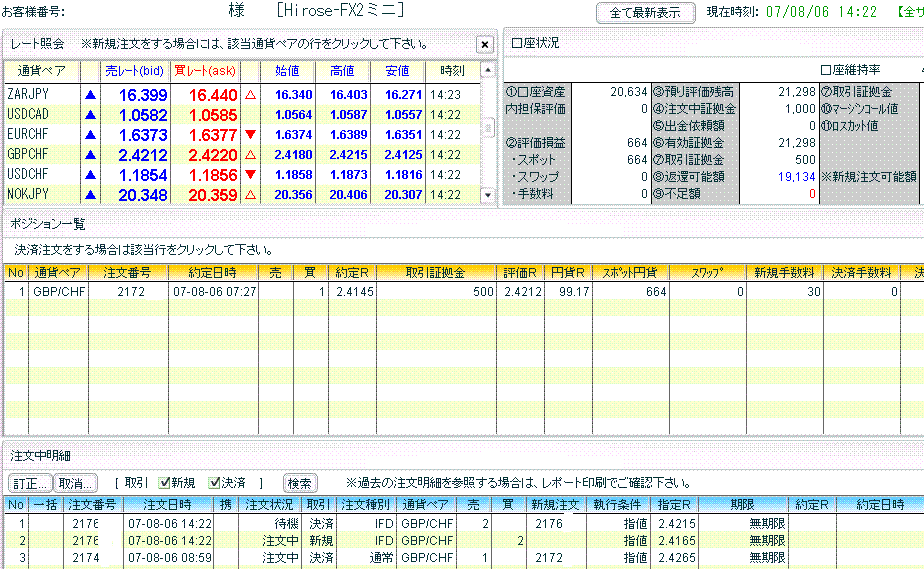Click the blue up arrow for EURCHF

pos(90,134)
